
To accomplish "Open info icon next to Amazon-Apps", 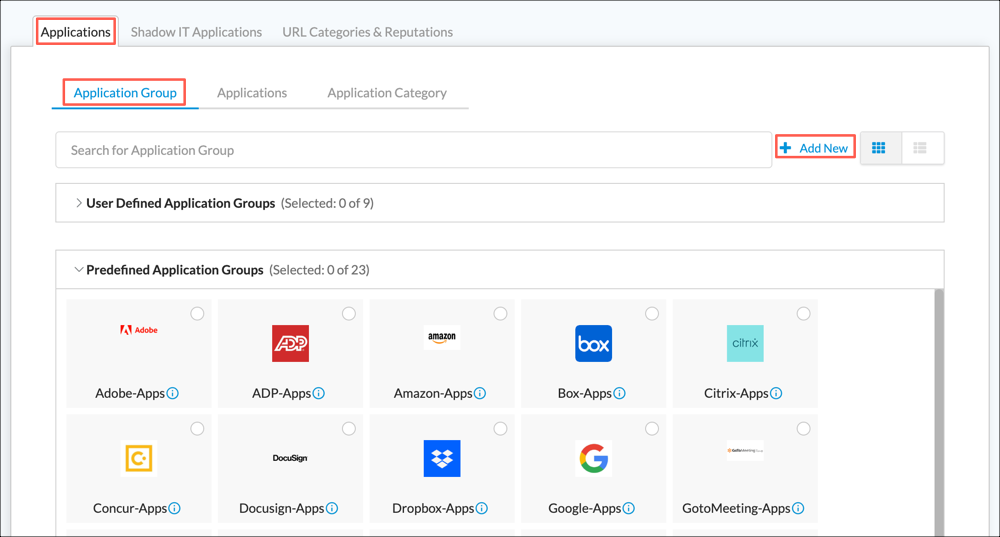I will [480, 394].
